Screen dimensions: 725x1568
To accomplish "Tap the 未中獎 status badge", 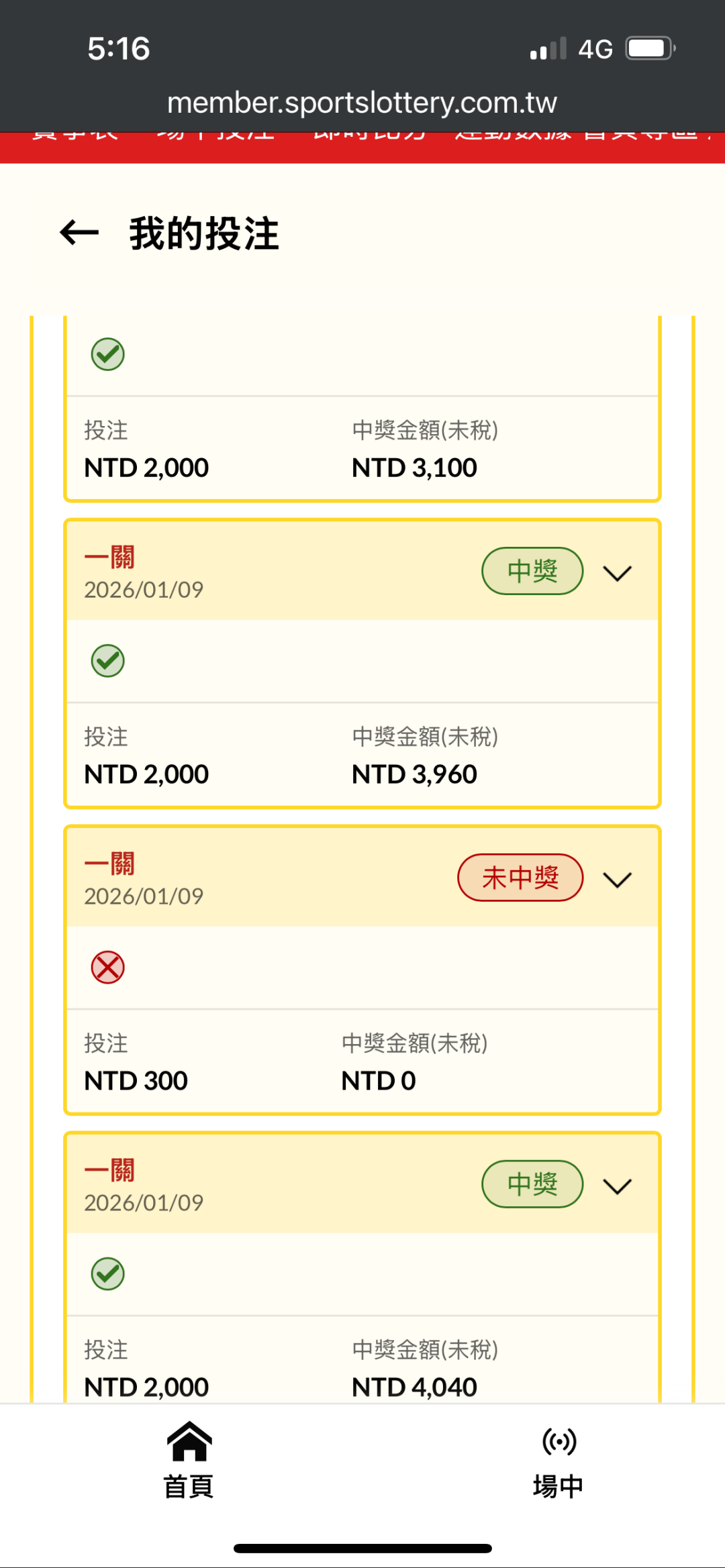I will (x=520, y=878).
